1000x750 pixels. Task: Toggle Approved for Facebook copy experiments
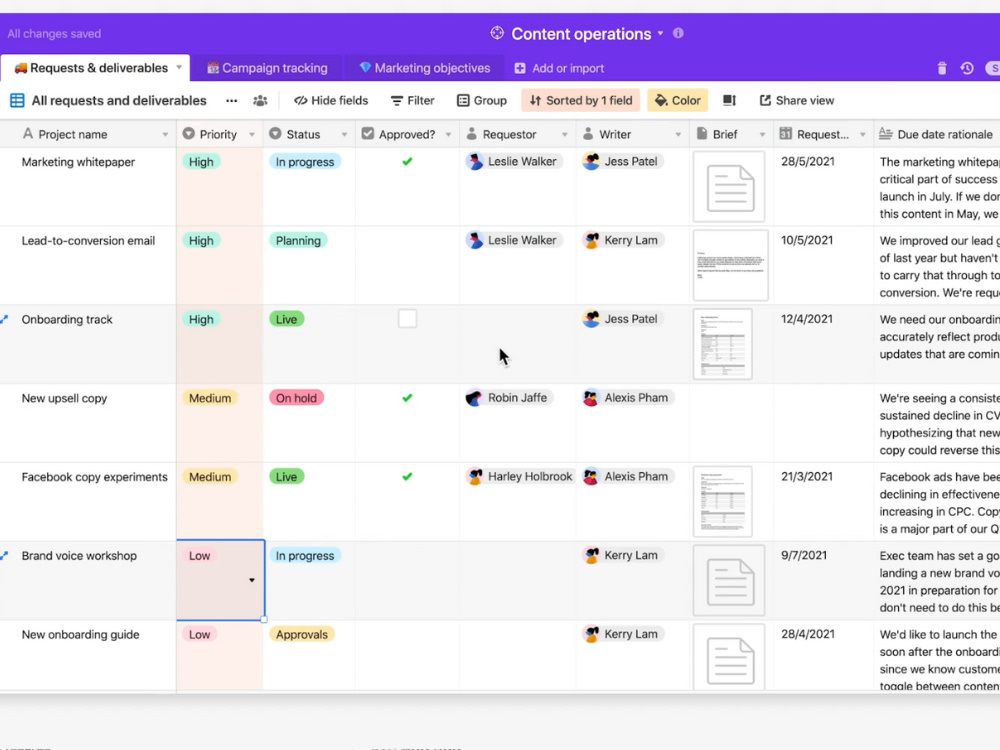(x=407, y=477)
